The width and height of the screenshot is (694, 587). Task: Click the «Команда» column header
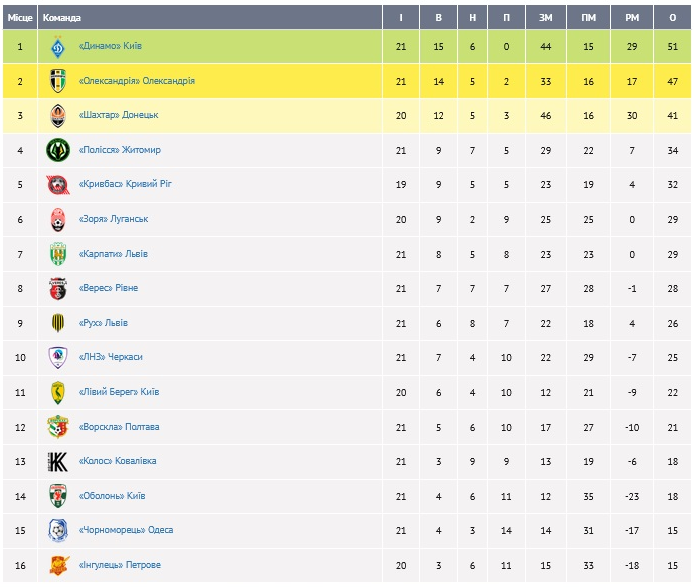[x=62, y=17]
